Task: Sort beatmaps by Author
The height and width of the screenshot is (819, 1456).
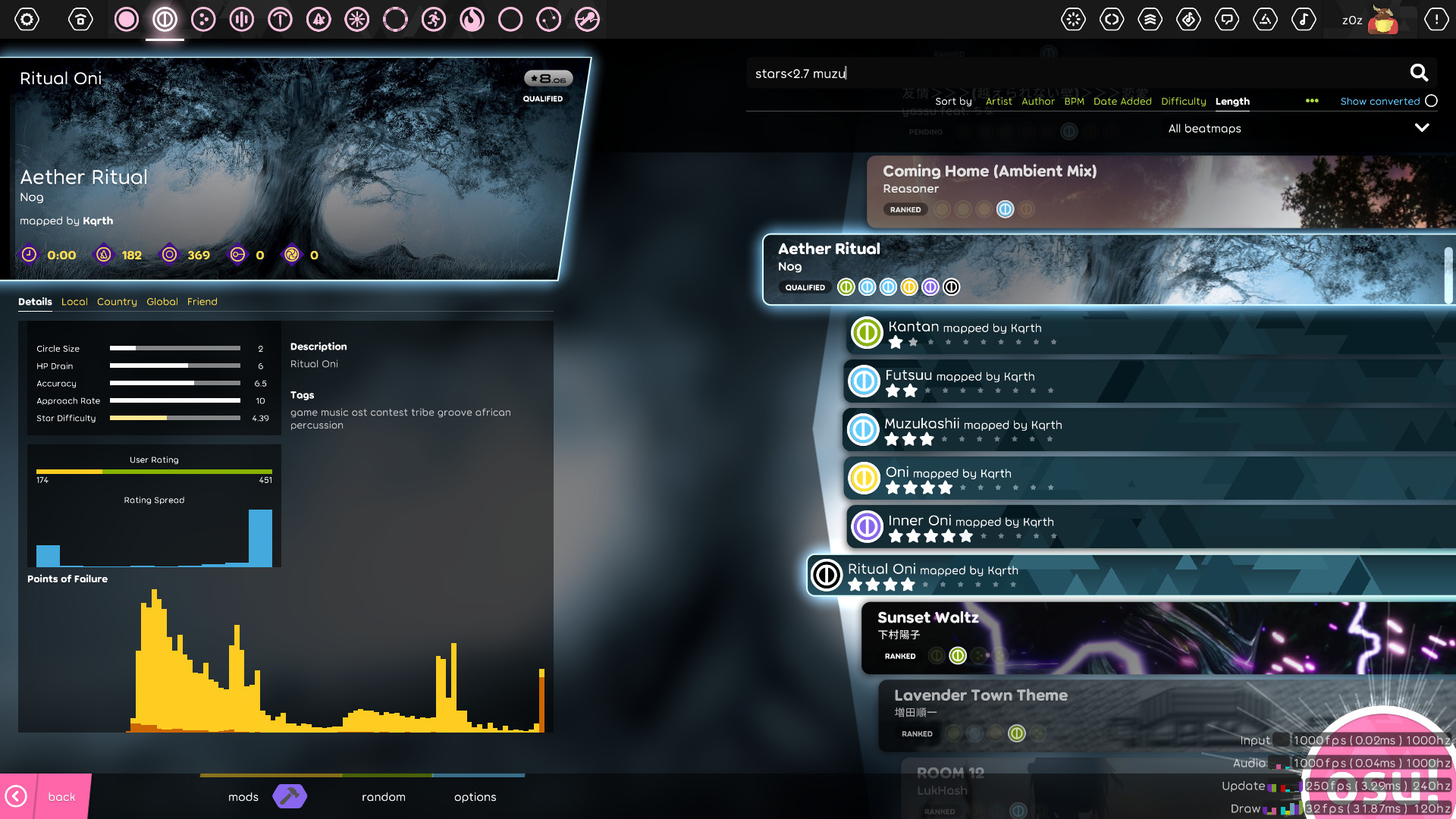Action: 1037,101
